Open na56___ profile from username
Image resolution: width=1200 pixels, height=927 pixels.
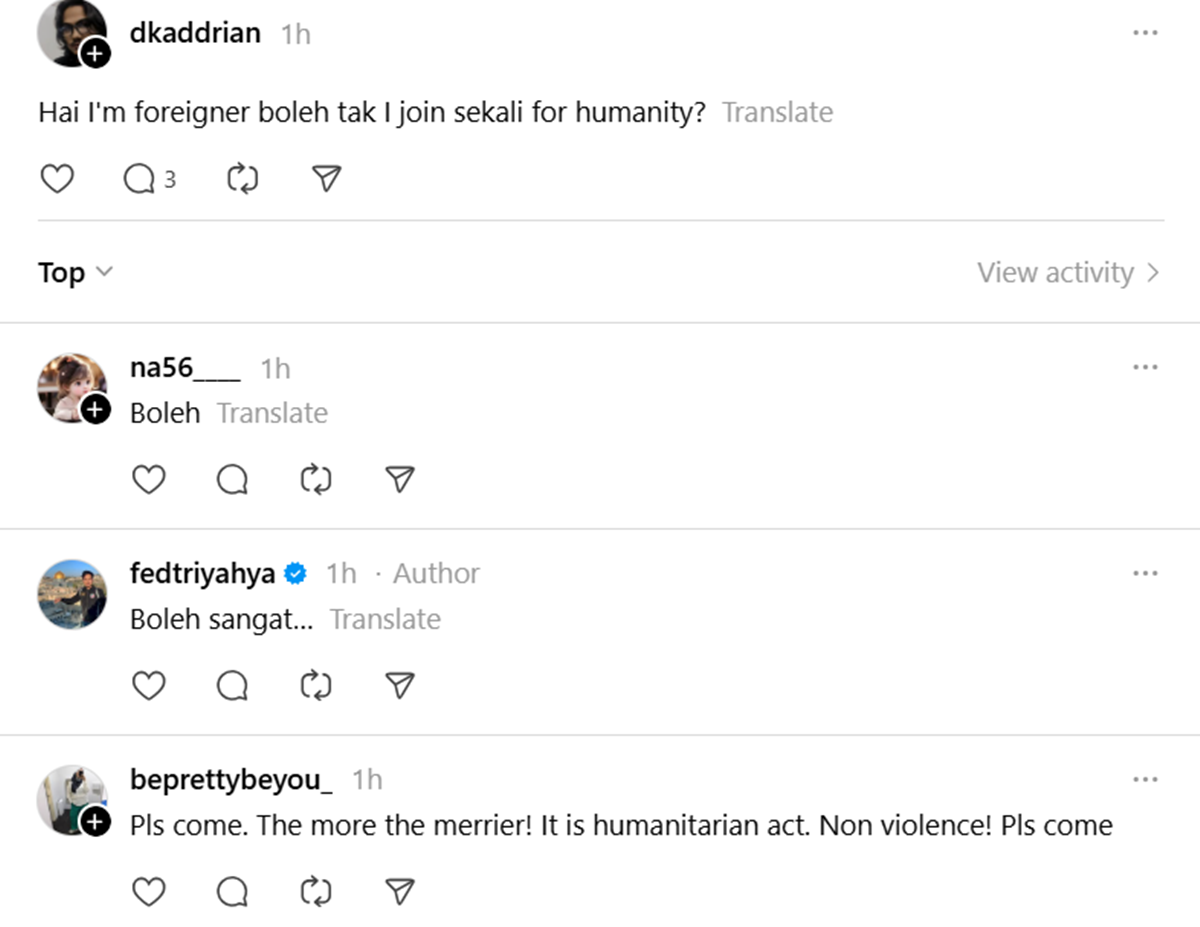coord(185,368)
